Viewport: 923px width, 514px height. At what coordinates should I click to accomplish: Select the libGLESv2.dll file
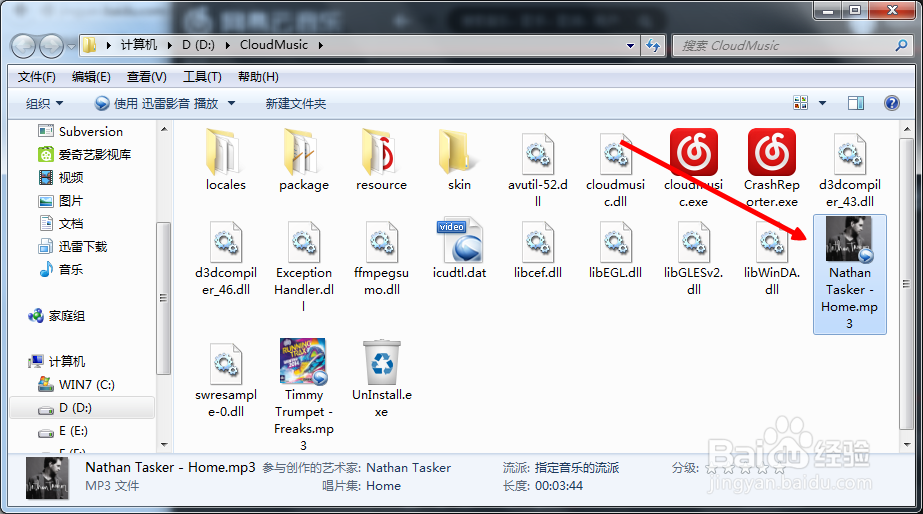693,258
